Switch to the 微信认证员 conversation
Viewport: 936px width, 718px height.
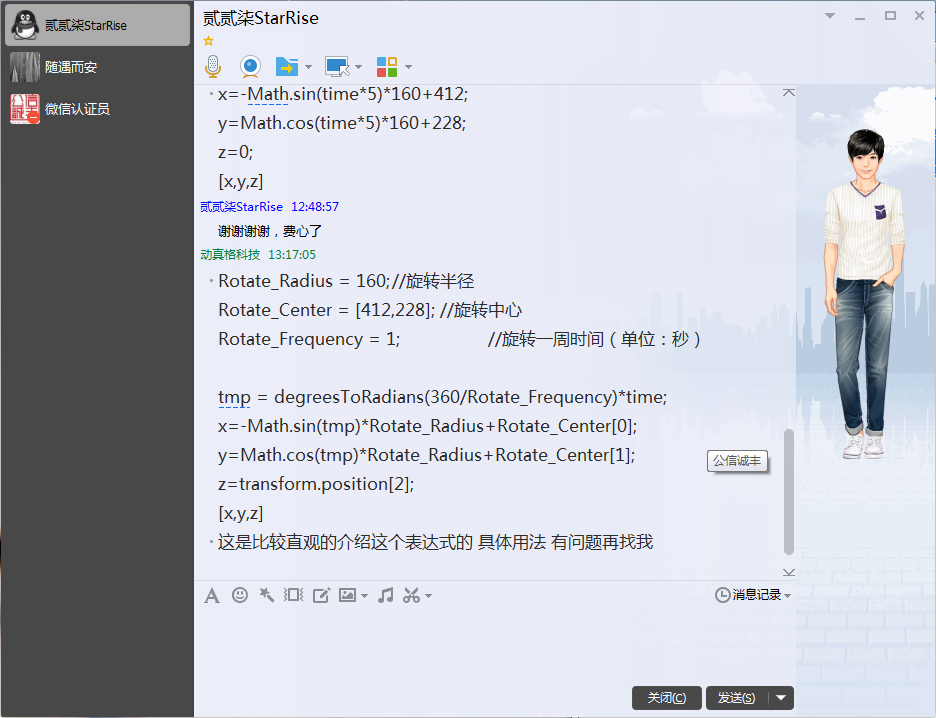pyautogui.click(x=97, y=109)
